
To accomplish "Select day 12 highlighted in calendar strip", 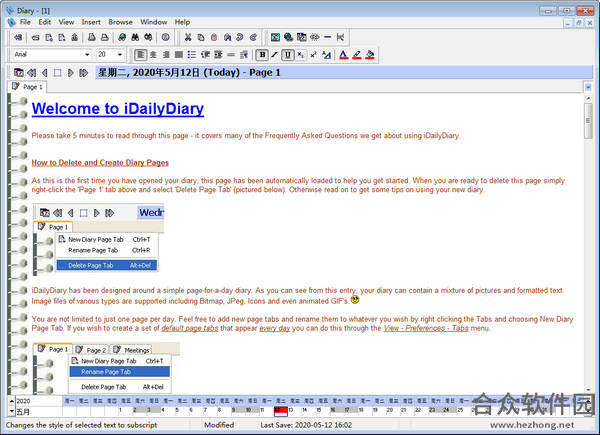I will coord(280,410).
